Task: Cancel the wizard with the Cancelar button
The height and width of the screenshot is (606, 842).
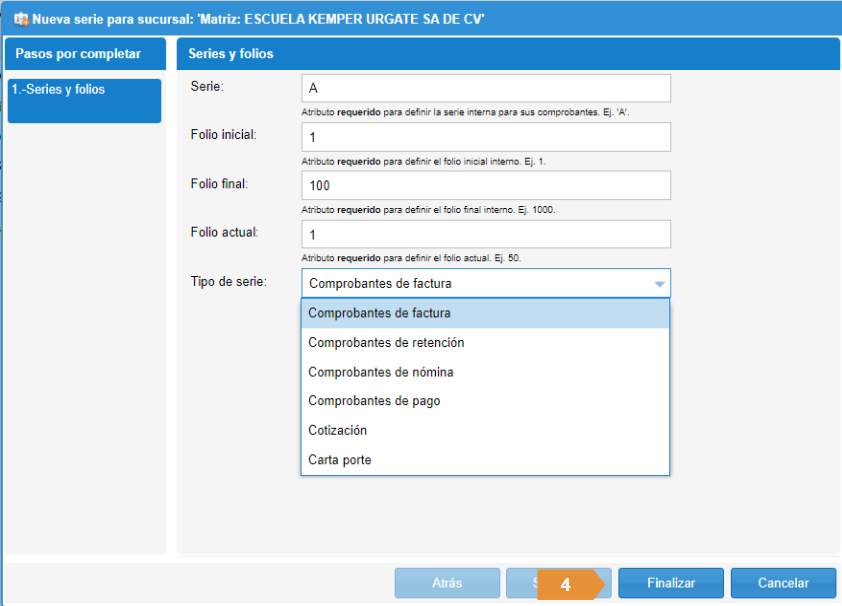Action: pyautogui.click(x=783, y=583)
